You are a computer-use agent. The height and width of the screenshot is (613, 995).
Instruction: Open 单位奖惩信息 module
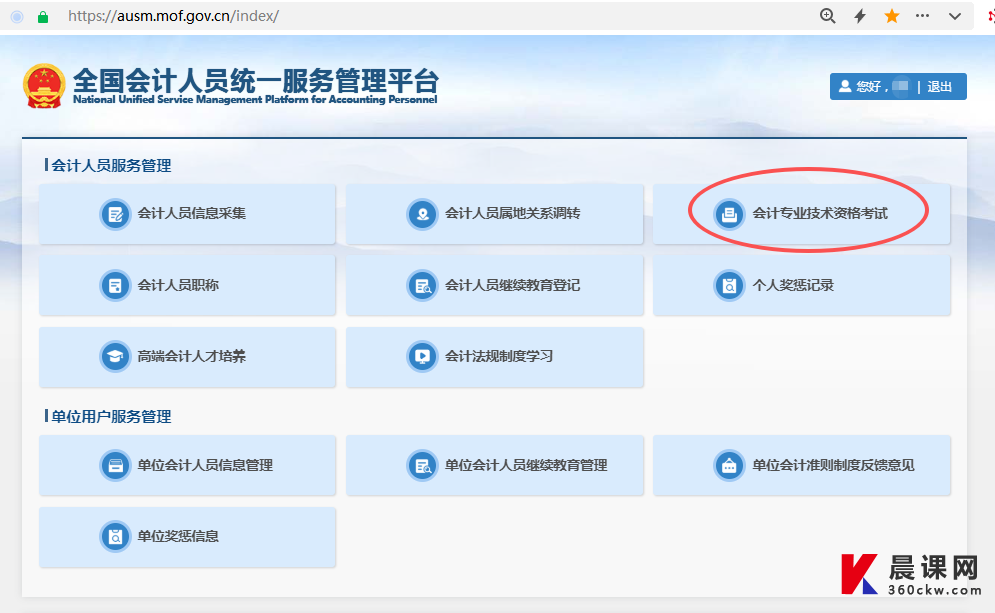pos(187,536)
